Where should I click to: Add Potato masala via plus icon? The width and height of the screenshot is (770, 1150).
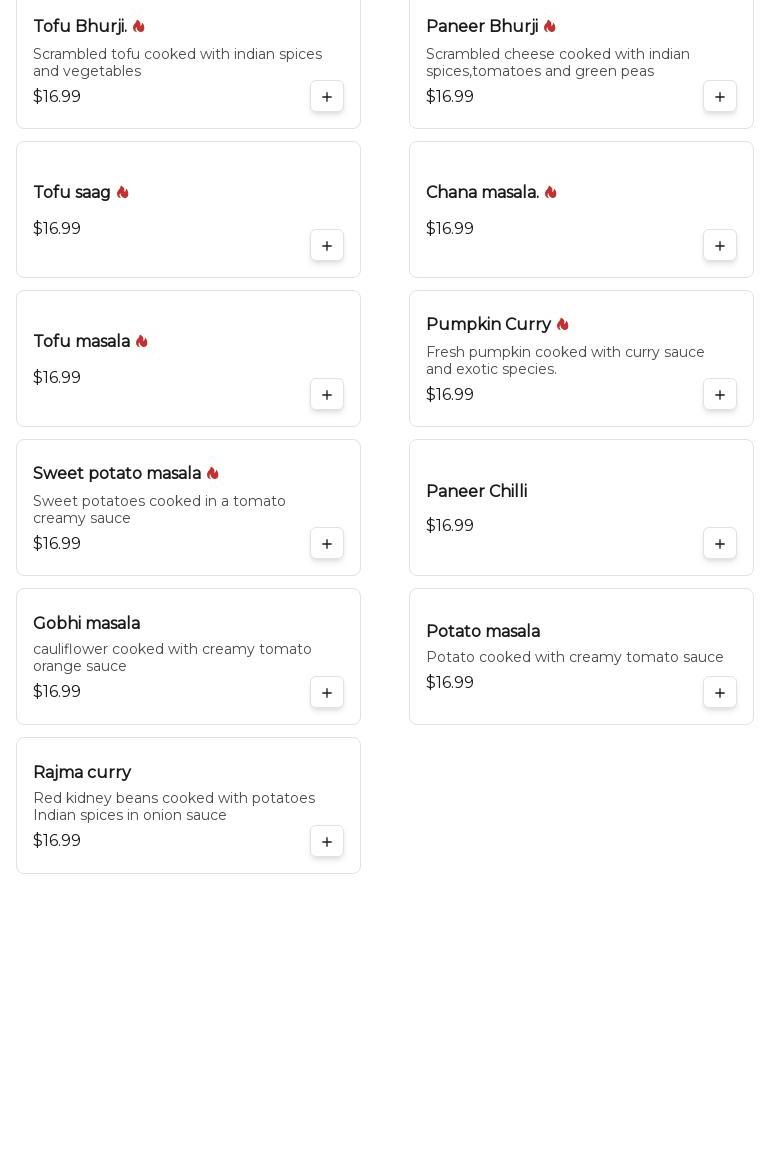[x=720, y=693]
